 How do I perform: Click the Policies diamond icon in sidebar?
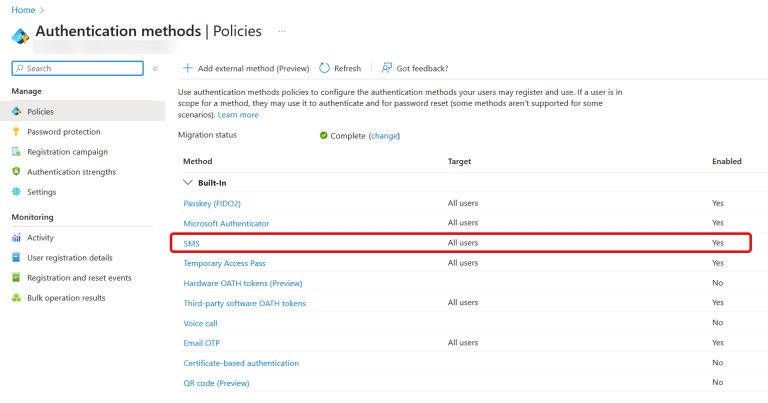[16, 111]
